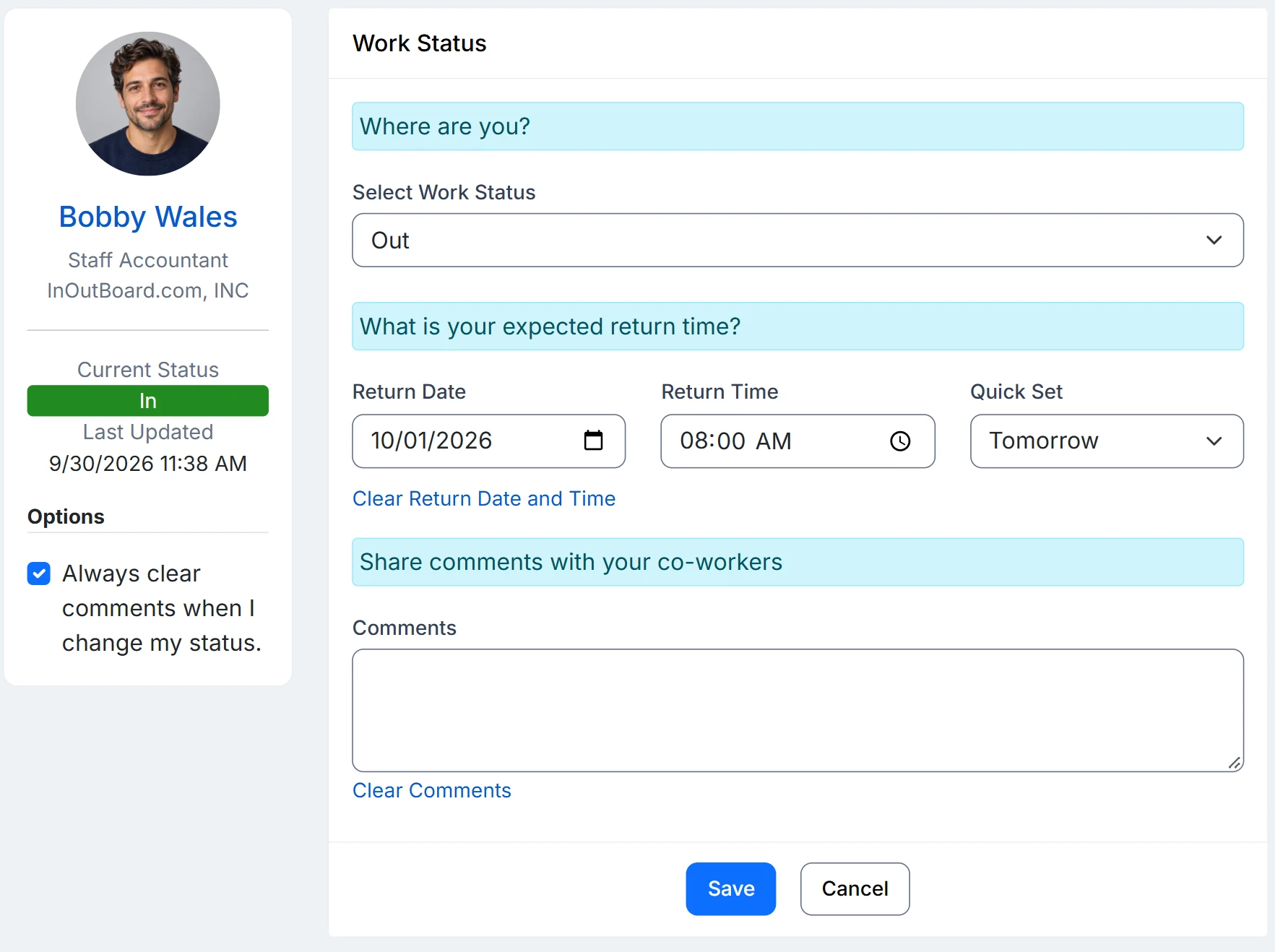Open the clock picker in Return Time
Image resolution: width=1275 pixels, height=952 pixels.
point(900,441)
